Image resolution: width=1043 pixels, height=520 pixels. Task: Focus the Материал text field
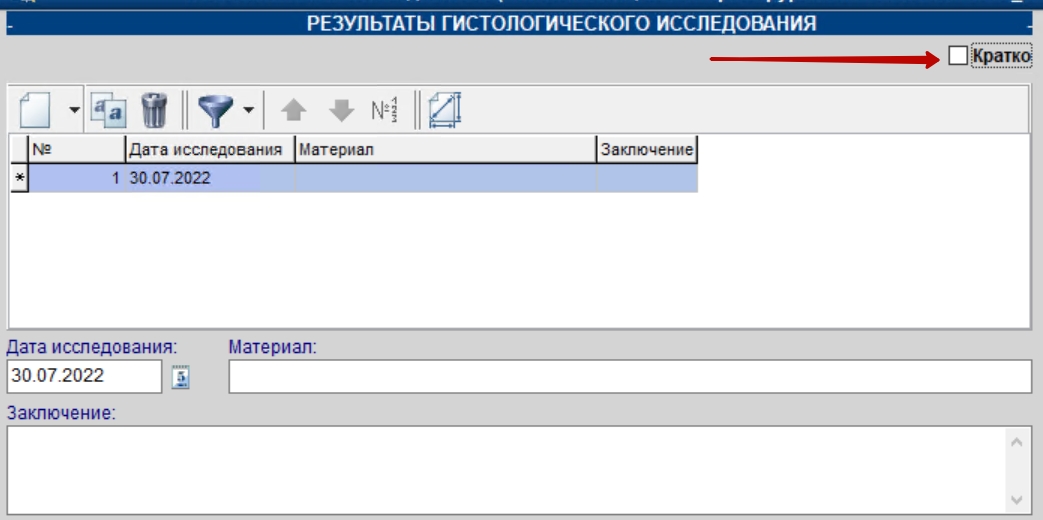pyautogui.click(x=630, y=376)
